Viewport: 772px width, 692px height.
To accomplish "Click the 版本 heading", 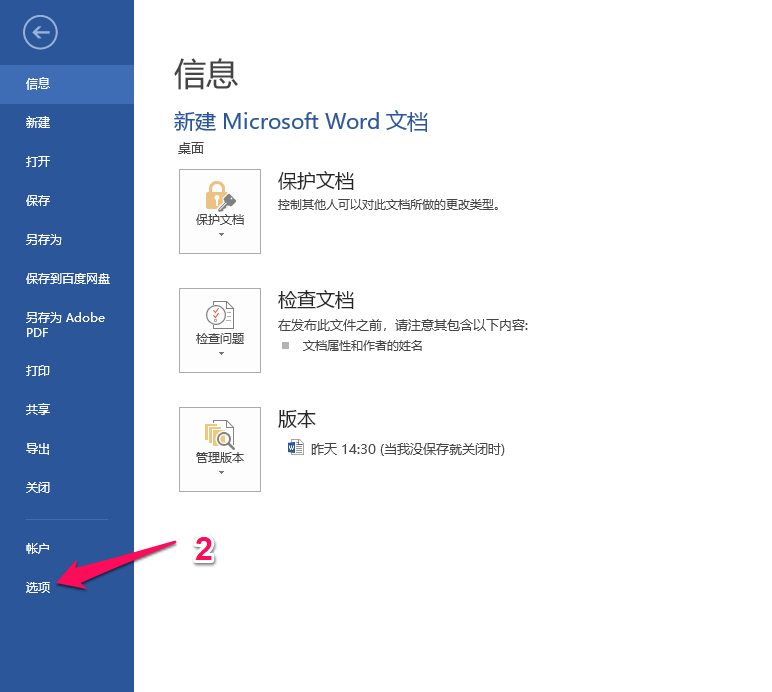I will [x=296, y=419].
